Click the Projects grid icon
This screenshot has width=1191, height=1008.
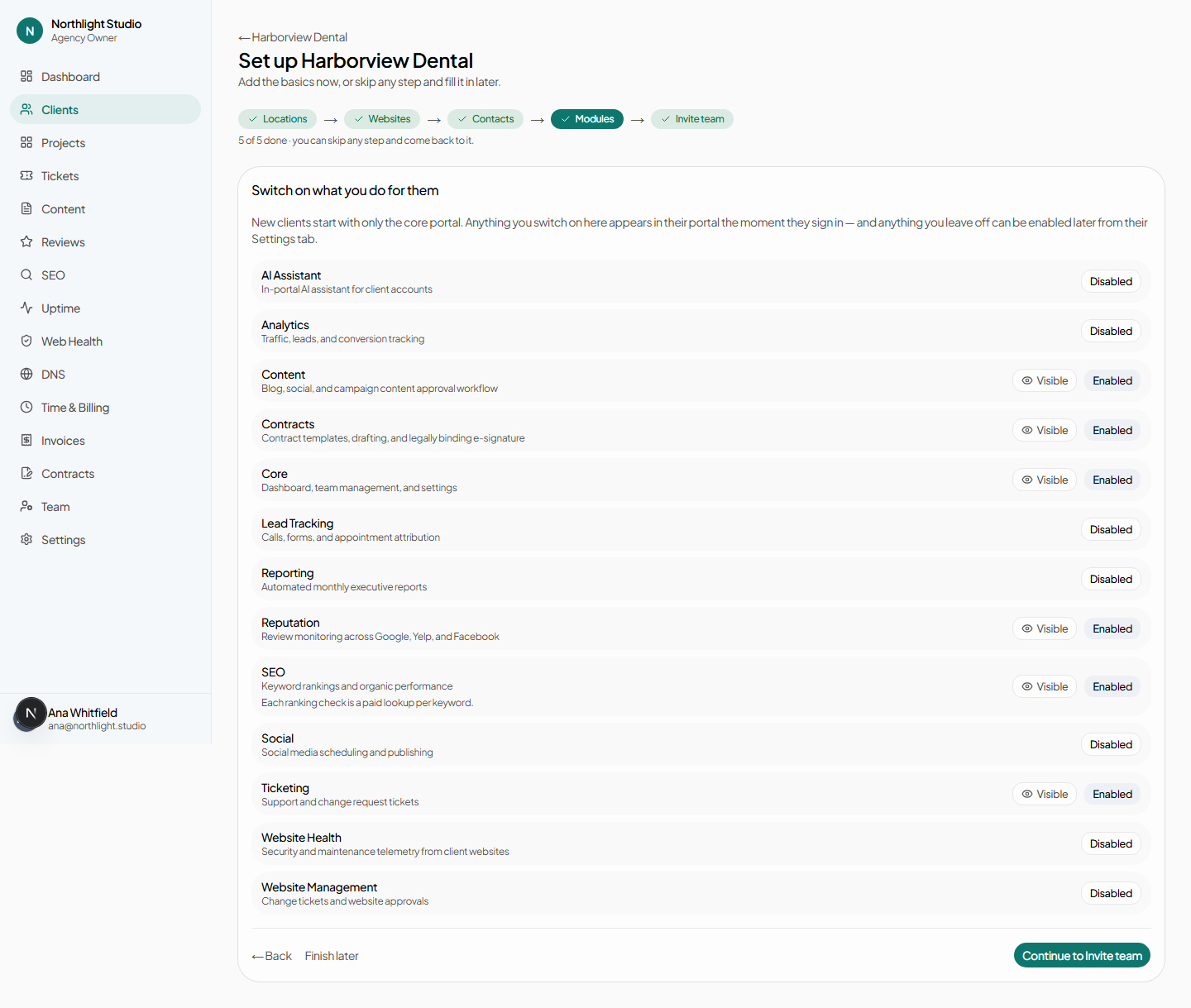(x=26, y=142)
